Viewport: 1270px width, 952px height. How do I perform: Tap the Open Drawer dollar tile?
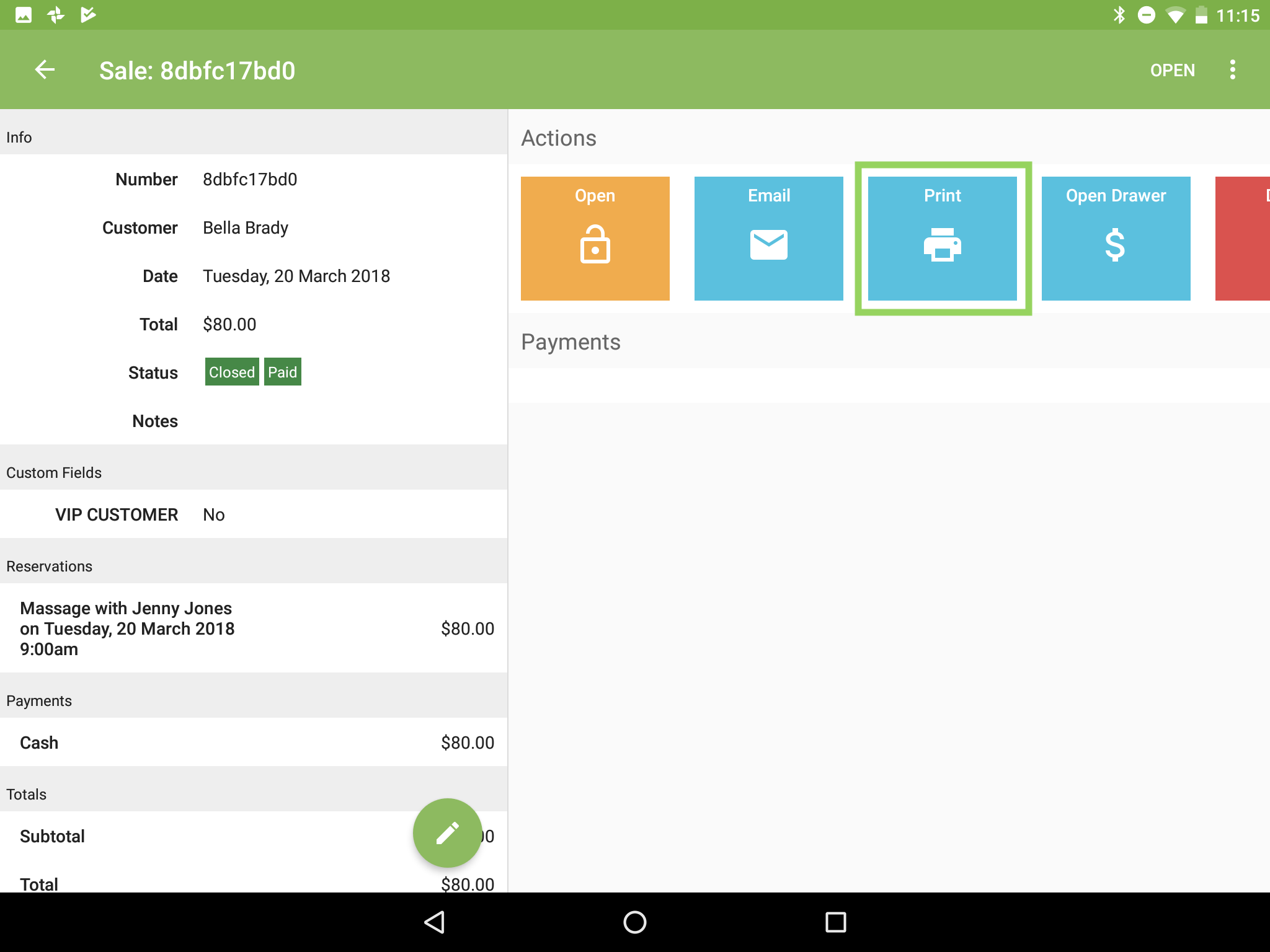1116,239
